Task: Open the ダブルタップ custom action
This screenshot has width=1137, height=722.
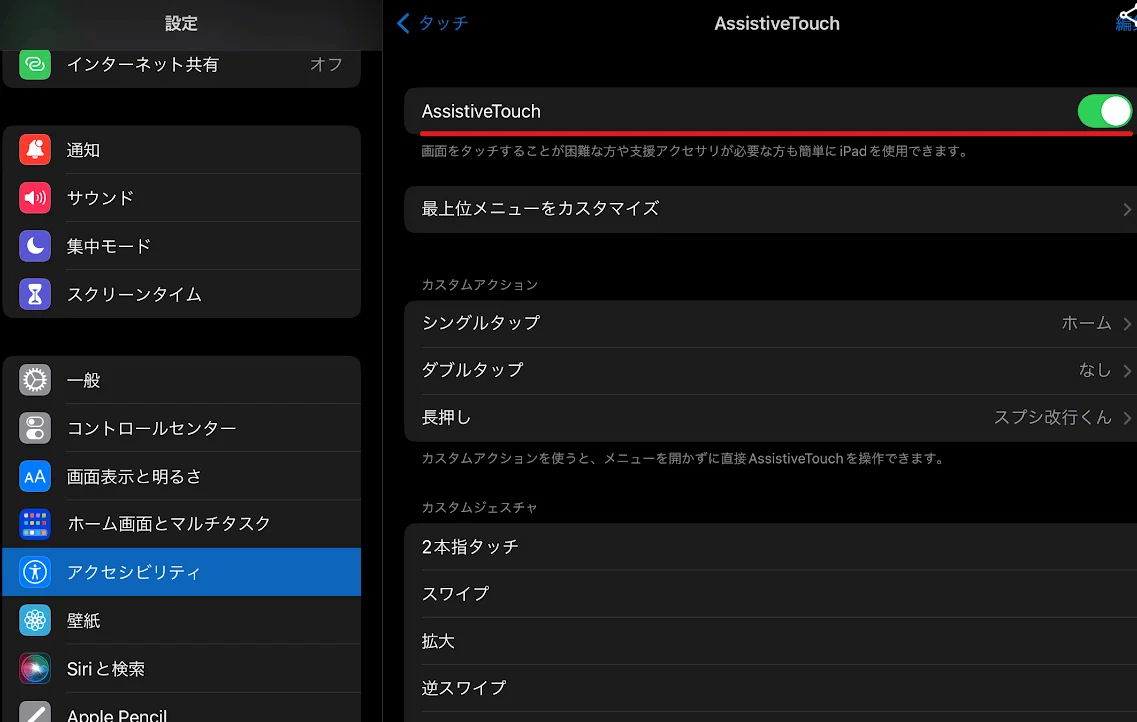Action: coord(771,371)
